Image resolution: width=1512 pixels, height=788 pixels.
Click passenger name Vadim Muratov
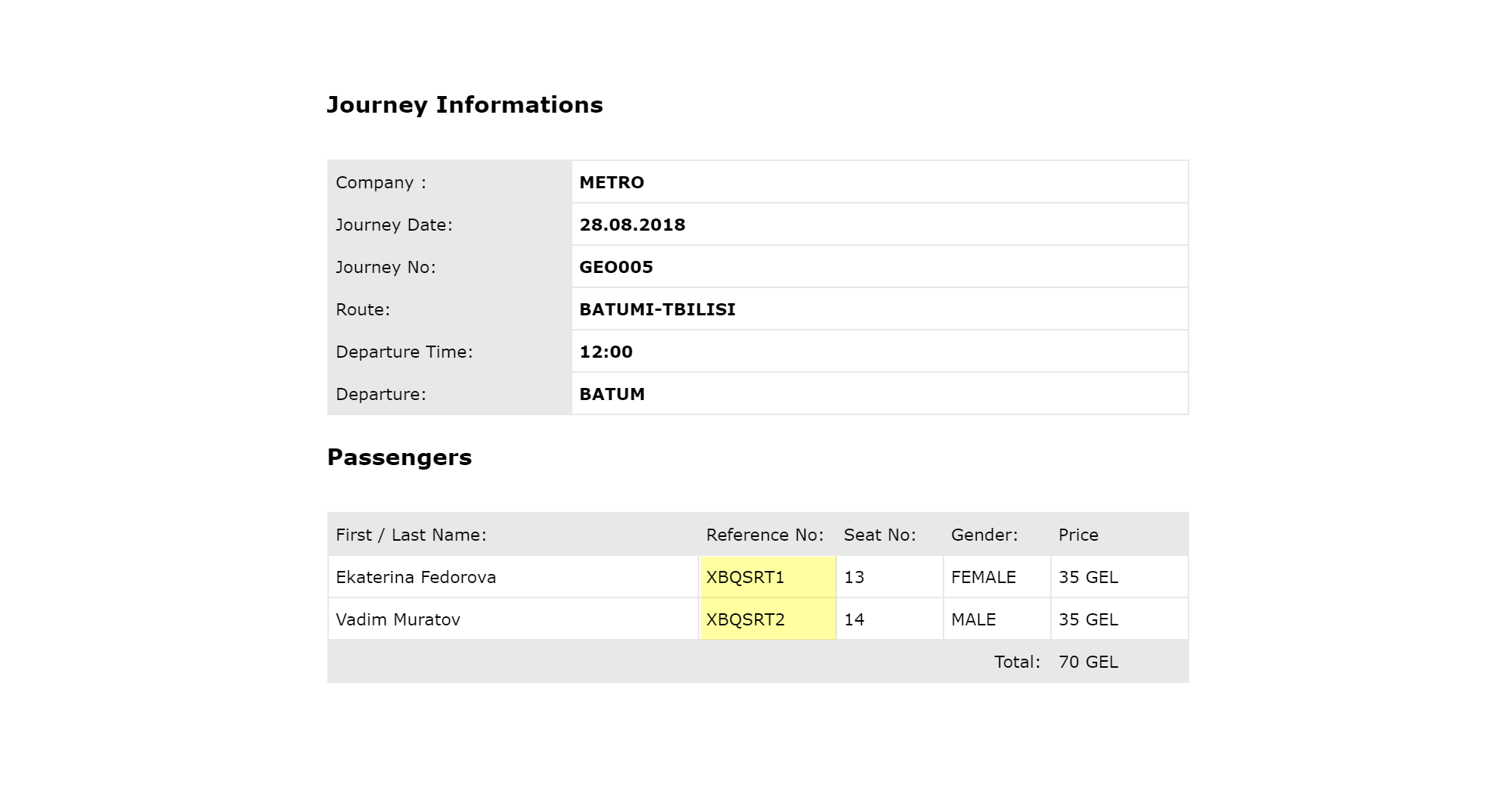click(x=398, y=619)
